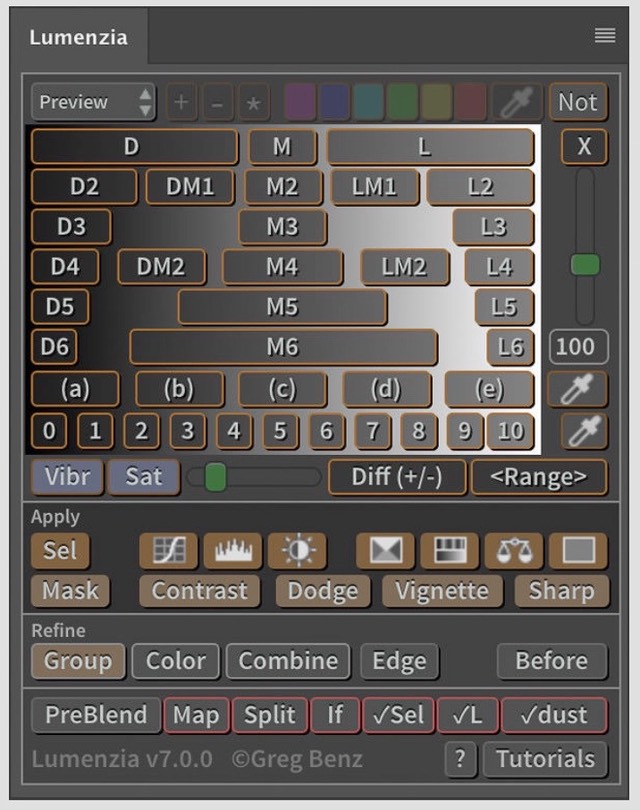The height and width of the screenshot is (810, 640).
Task: Click the Vibr vibrance mask button
Action: coord(67,476)
